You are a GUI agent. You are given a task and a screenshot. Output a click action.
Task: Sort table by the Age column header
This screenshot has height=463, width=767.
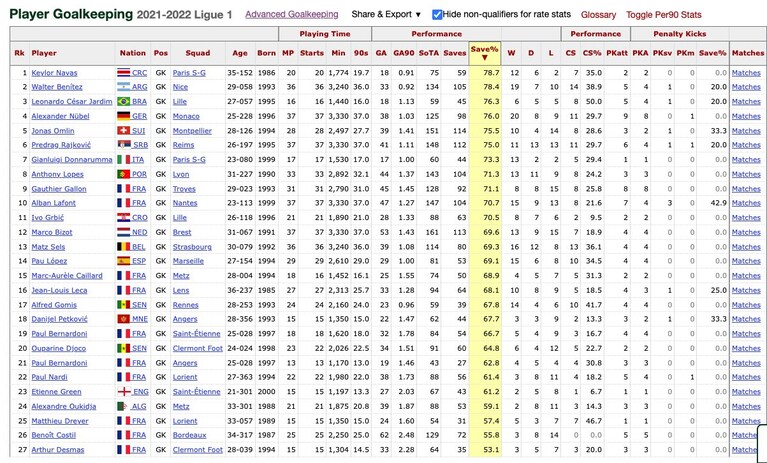(240, 53)
